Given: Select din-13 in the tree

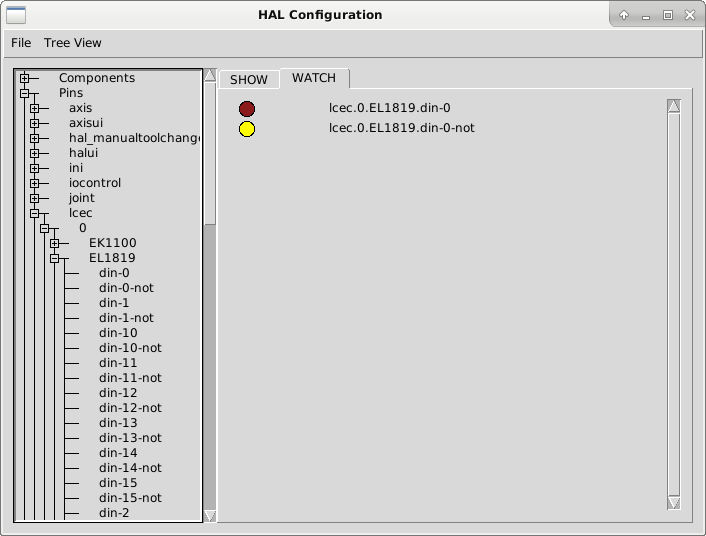Looking at the screenshot, I should [x=118, y=423].
